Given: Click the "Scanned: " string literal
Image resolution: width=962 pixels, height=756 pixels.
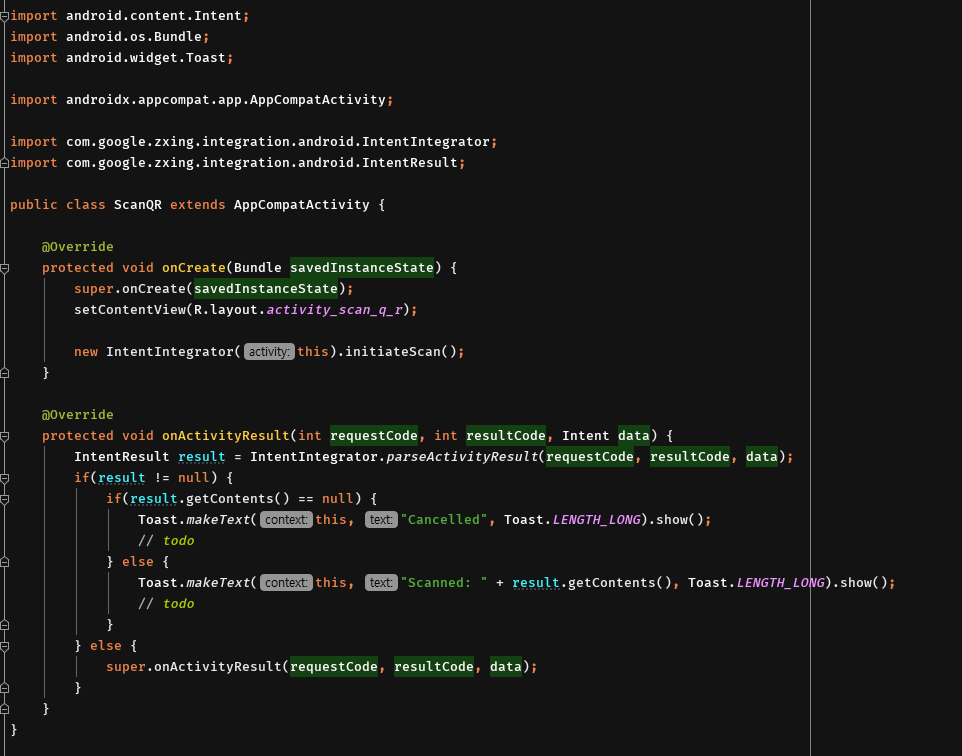Looking at the screenshot, I should click(x=444, y=583).
